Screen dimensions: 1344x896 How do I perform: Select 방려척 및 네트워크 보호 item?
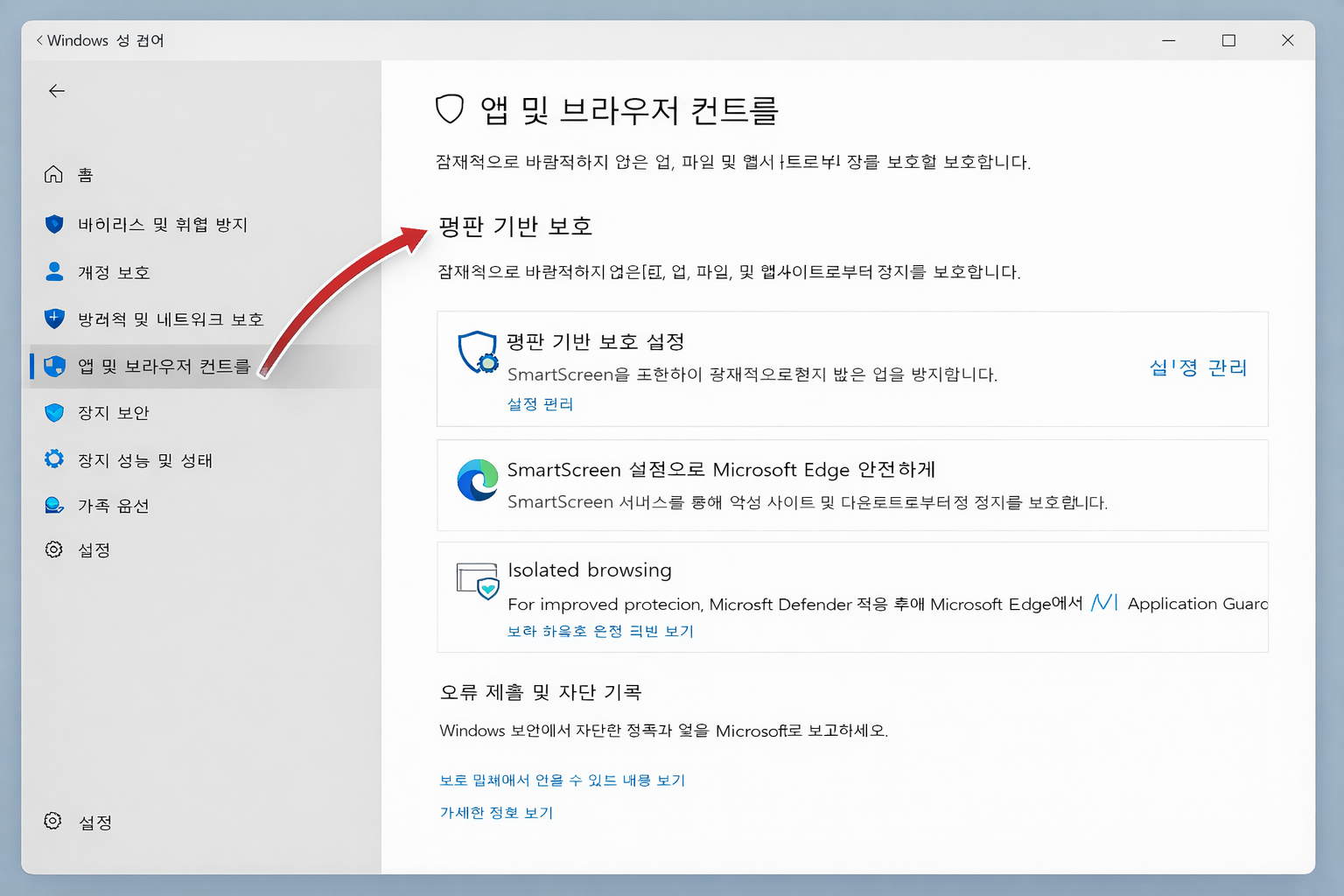(171, 319)
